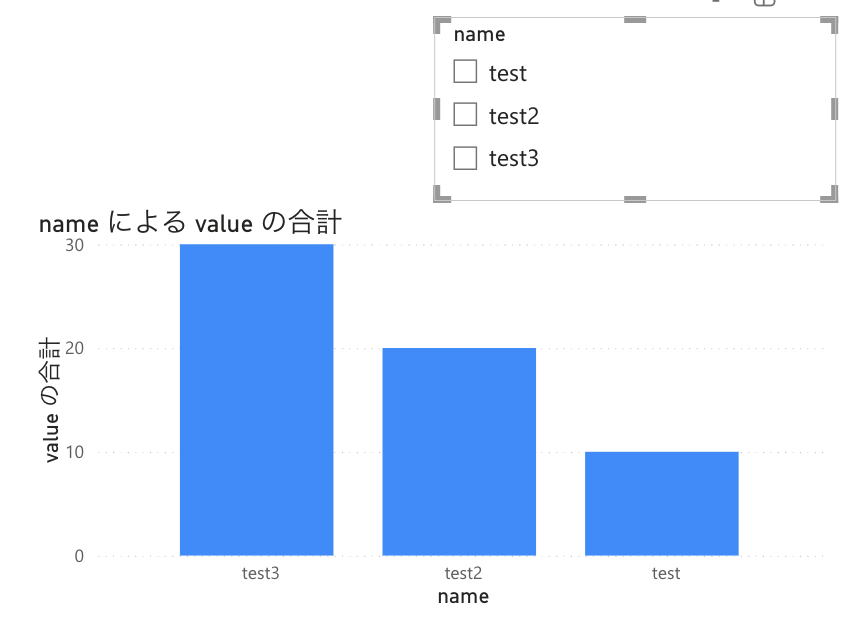Check the test checkbox in slicer
This screenshot has height=622, width=860.
[x=465, y=71]
